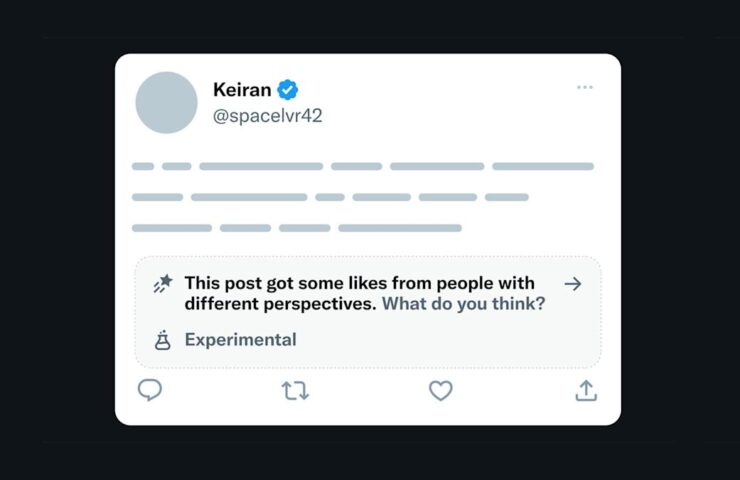740x480 pixels.
Task: Click the reply speech bubble icon
Action: click(150, 390)
